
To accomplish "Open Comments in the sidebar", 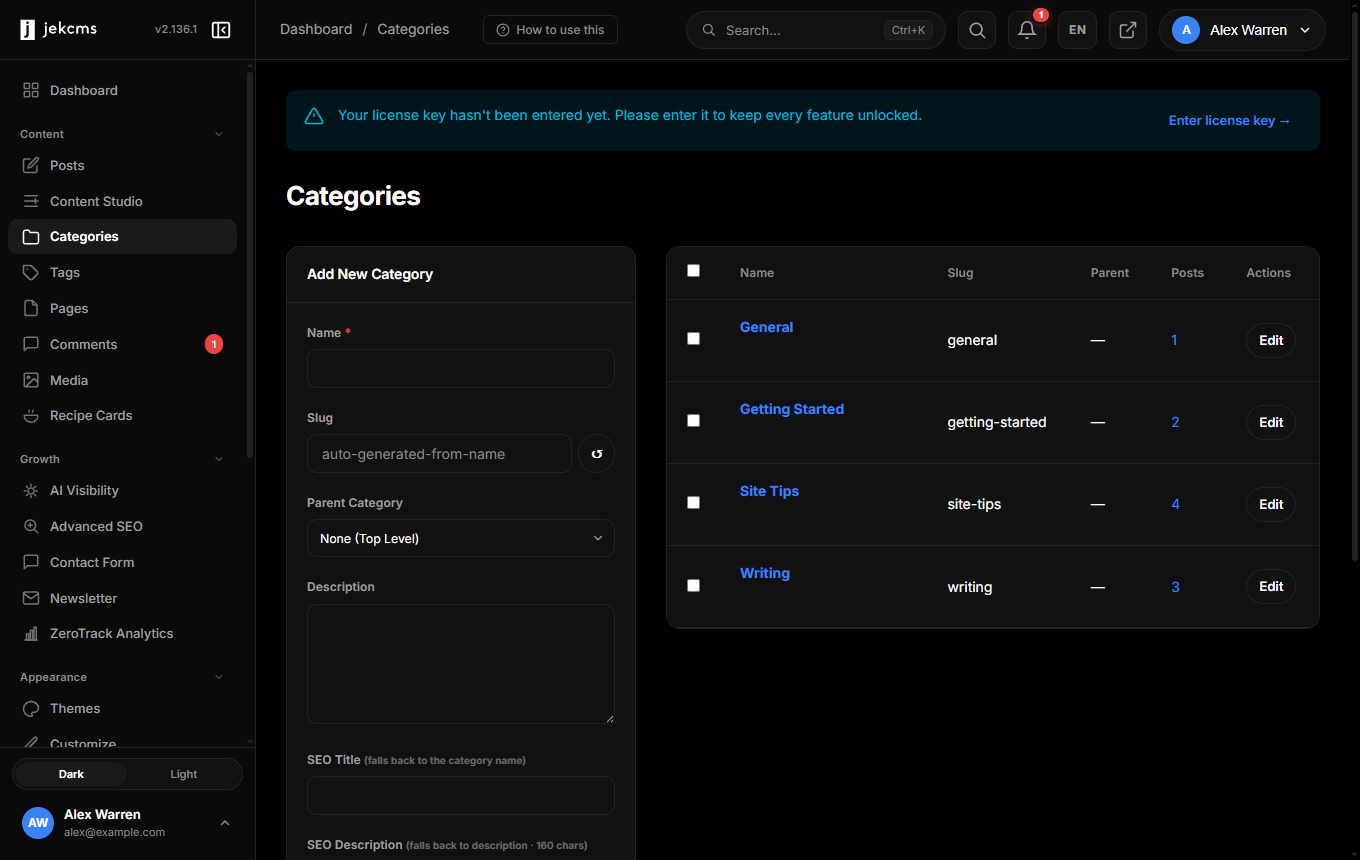I will [122, 344].
